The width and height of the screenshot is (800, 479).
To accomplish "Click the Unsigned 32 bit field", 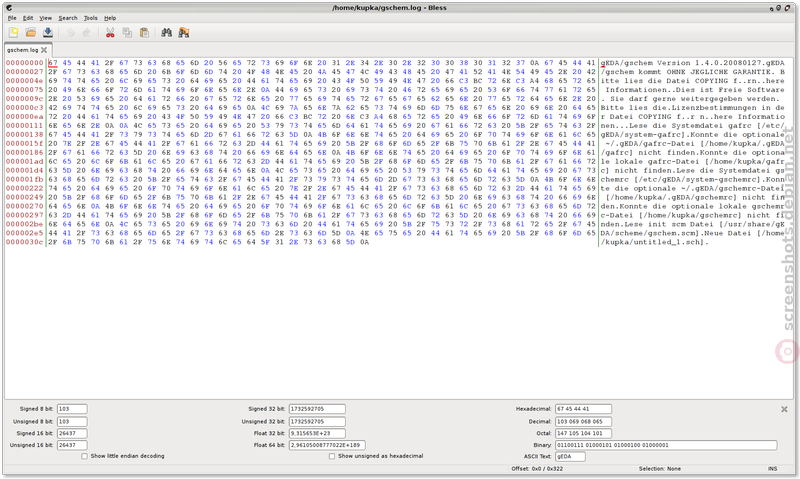I will (x=317, y=422).
